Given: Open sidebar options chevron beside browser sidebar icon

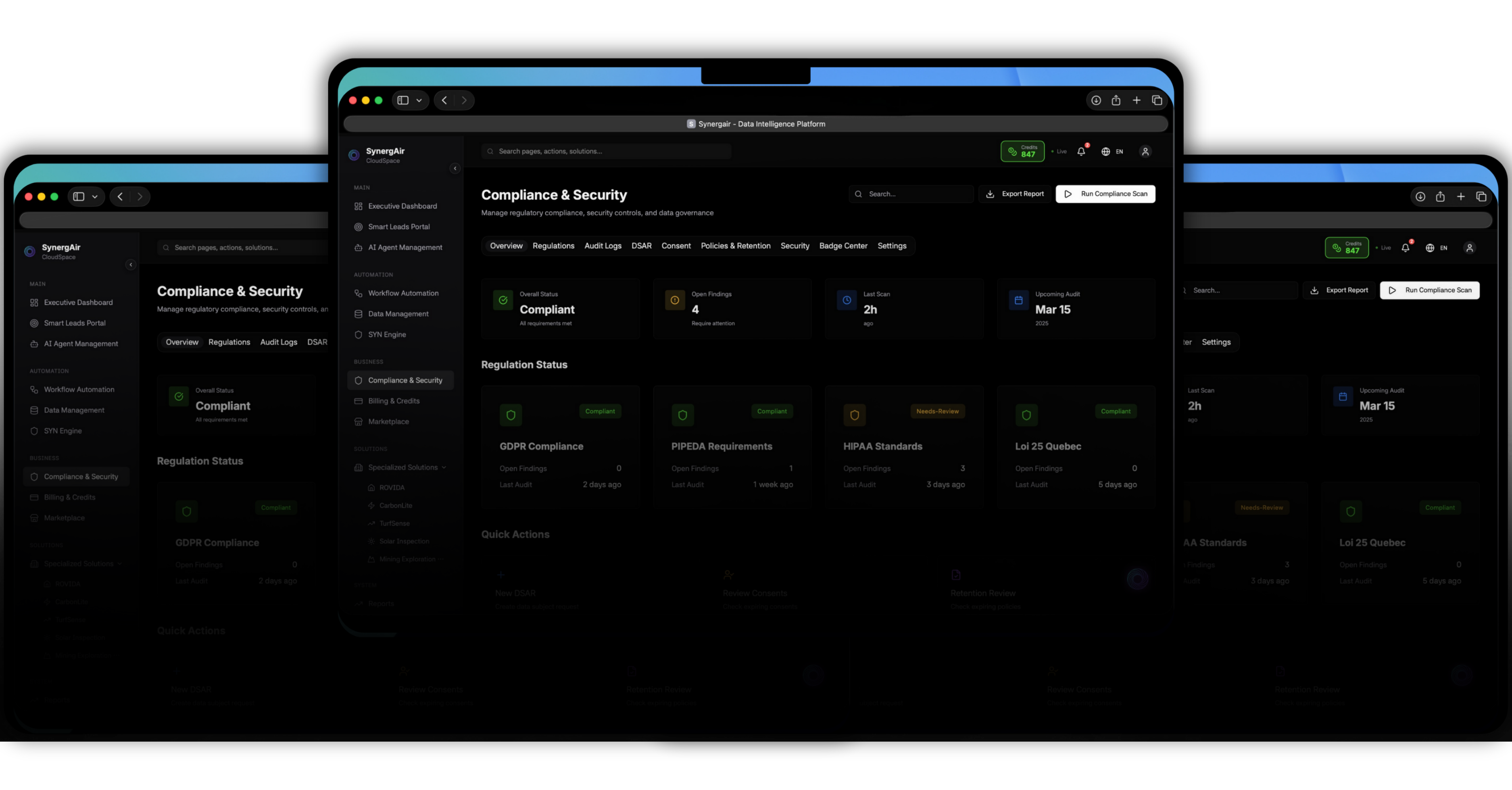Looking at the screenshot, I should click(x=419, y=100).
